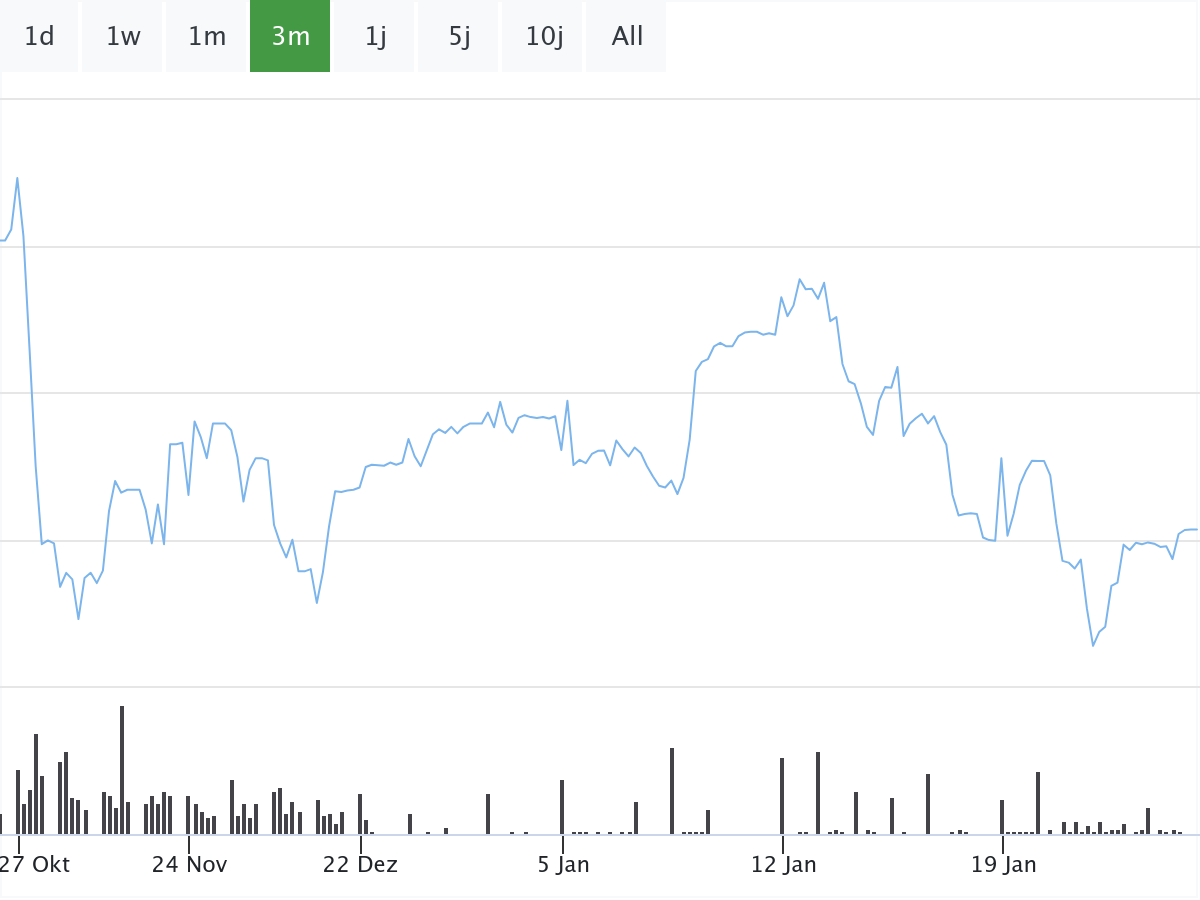Click the highest peak of price line
Image resolution: width=1200 pixels, height=900 pixels.
point(17,178)
